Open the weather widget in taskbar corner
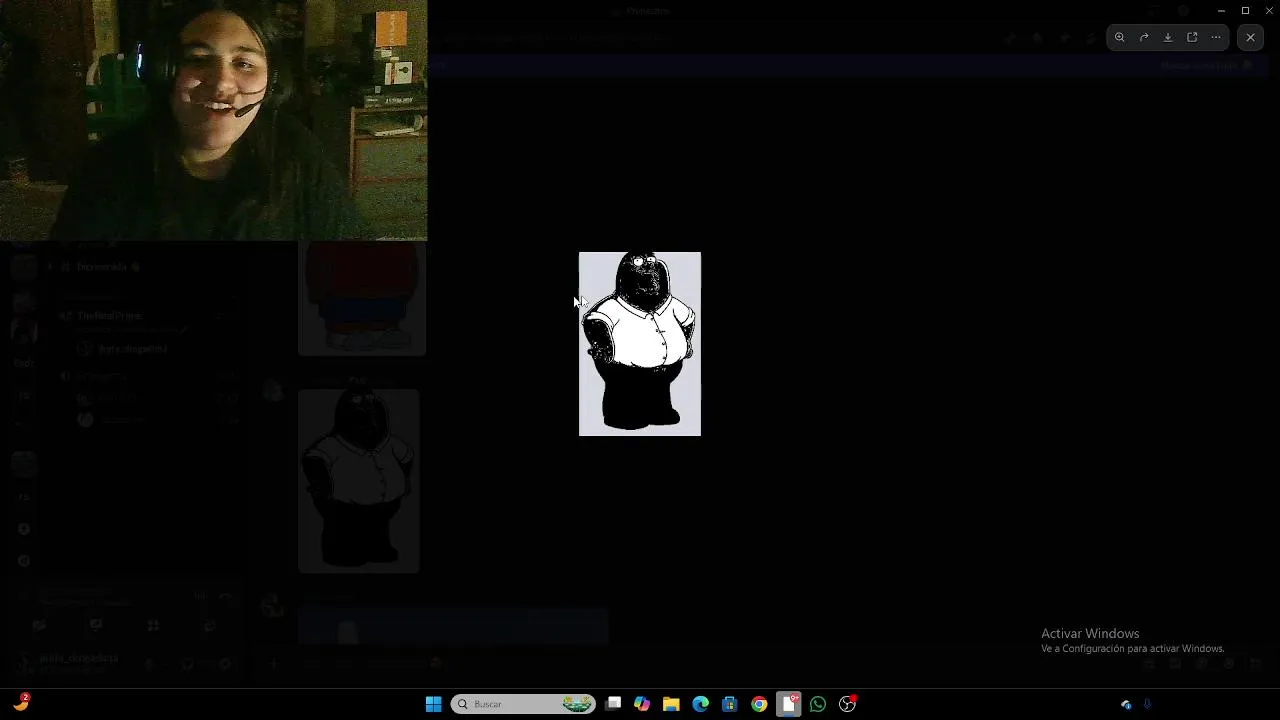 pos(21,703)
